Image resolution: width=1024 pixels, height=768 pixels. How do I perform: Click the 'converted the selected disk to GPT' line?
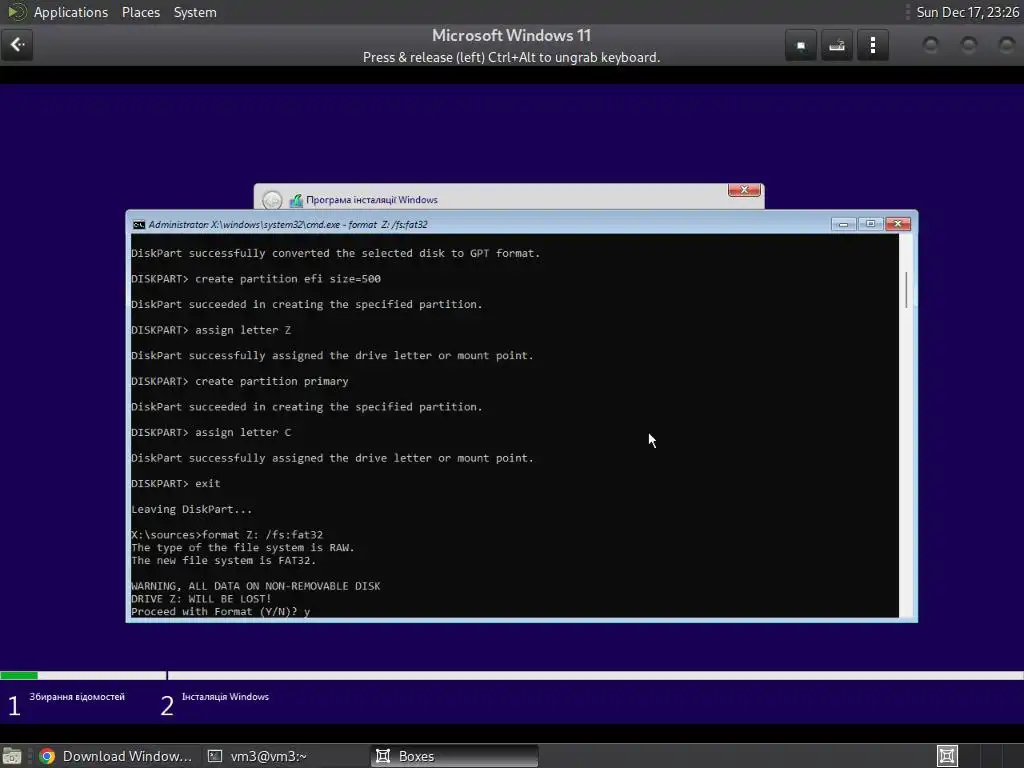(x=336, y=253)
